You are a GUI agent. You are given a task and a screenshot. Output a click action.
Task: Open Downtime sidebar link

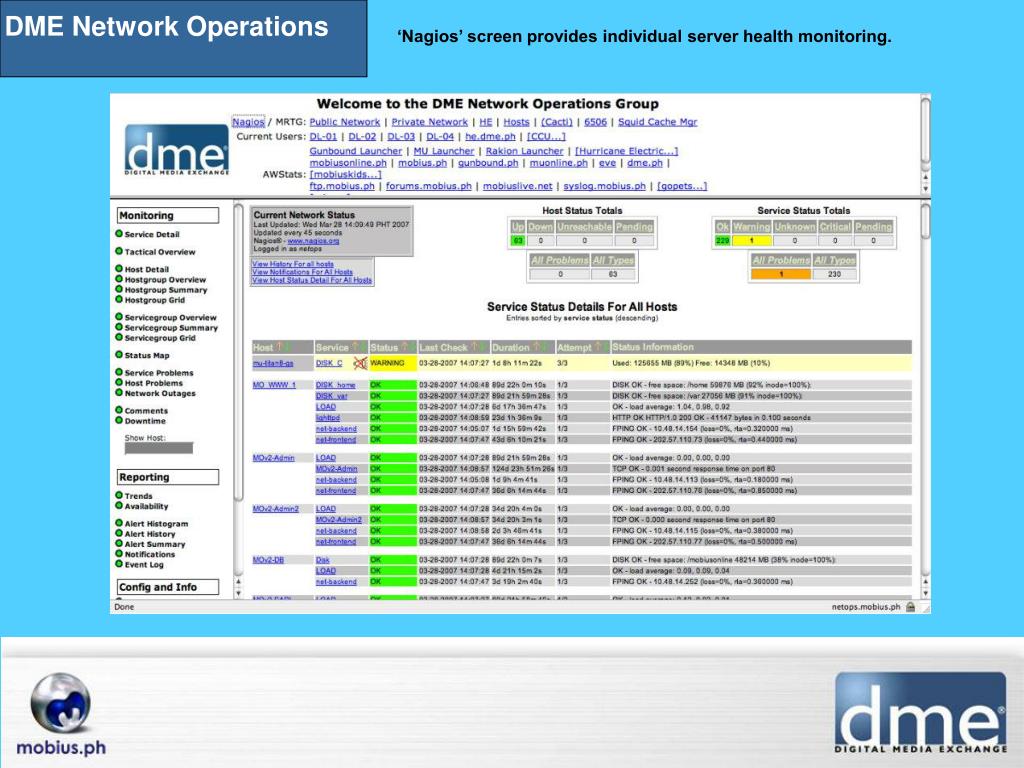(145, 421)
